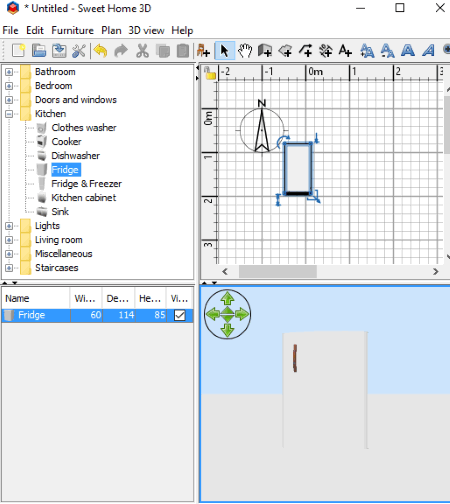Viewport: 450px width, 504px height.
Task: Select the Create polylines tool
Action: pyautogui.click(x=306, y=51)
